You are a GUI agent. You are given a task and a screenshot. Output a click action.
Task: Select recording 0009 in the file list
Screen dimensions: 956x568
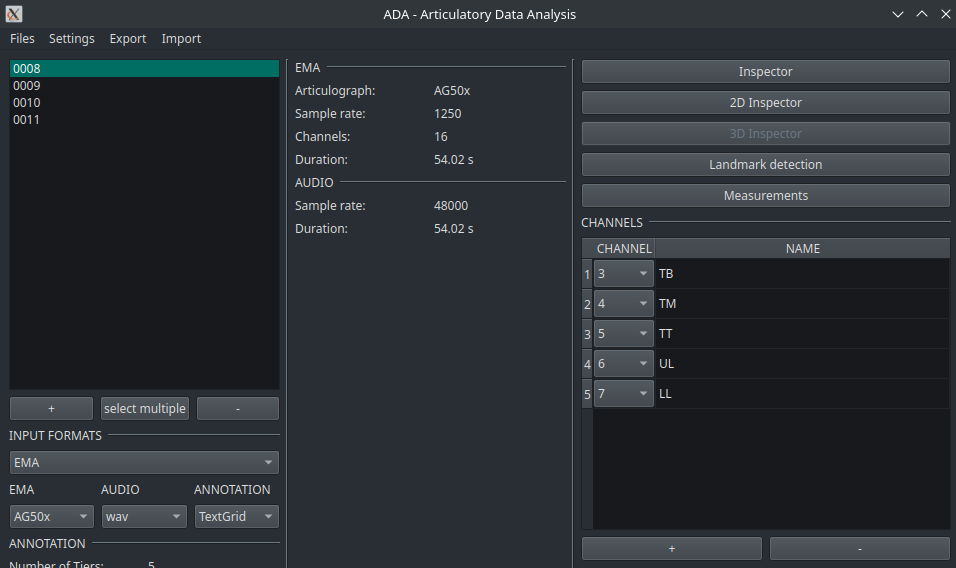[27, 86]
